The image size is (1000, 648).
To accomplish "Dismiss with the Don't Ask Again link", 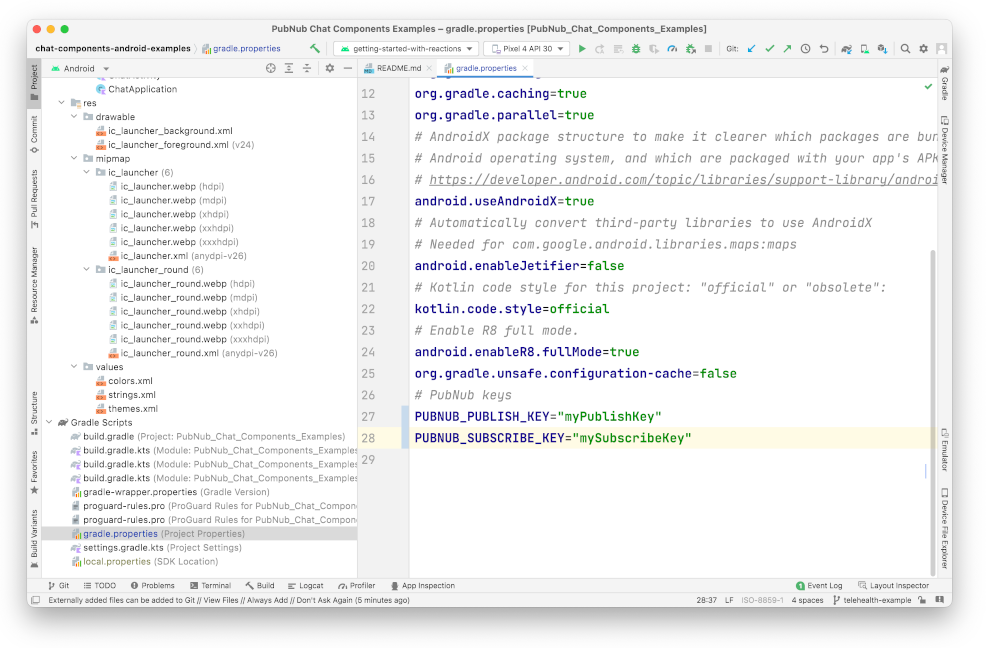I will pyautogui.click(x=325, y=600).
